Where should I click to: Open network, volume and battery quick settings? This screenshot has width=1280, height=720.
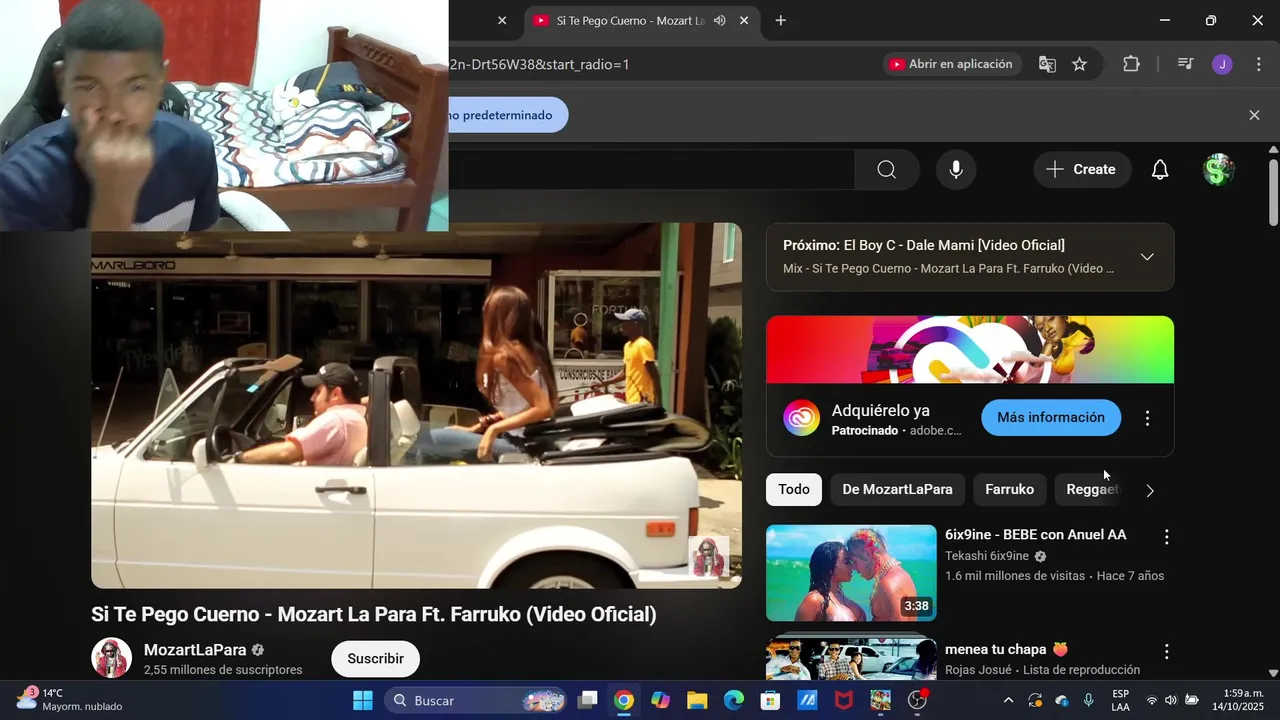(x=1171, y=700)
